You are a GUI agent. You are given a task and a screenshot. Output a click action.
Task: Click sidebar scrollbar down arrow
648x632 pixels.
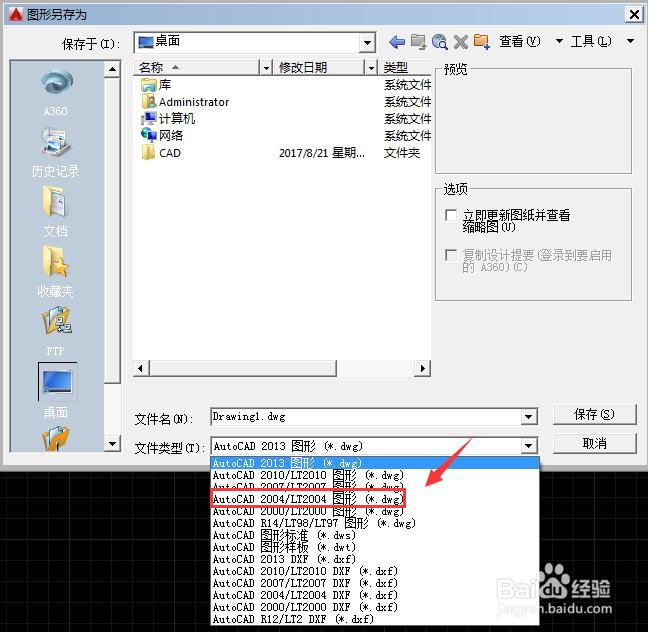(112, 444)
